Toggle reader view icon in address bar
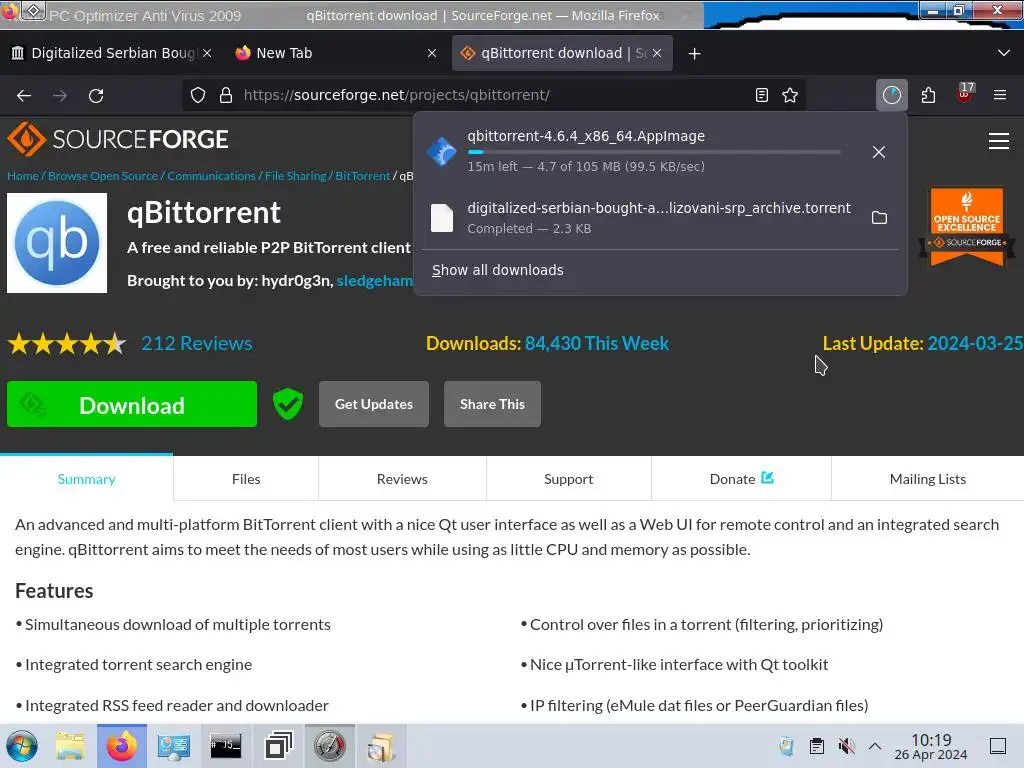 761,95
